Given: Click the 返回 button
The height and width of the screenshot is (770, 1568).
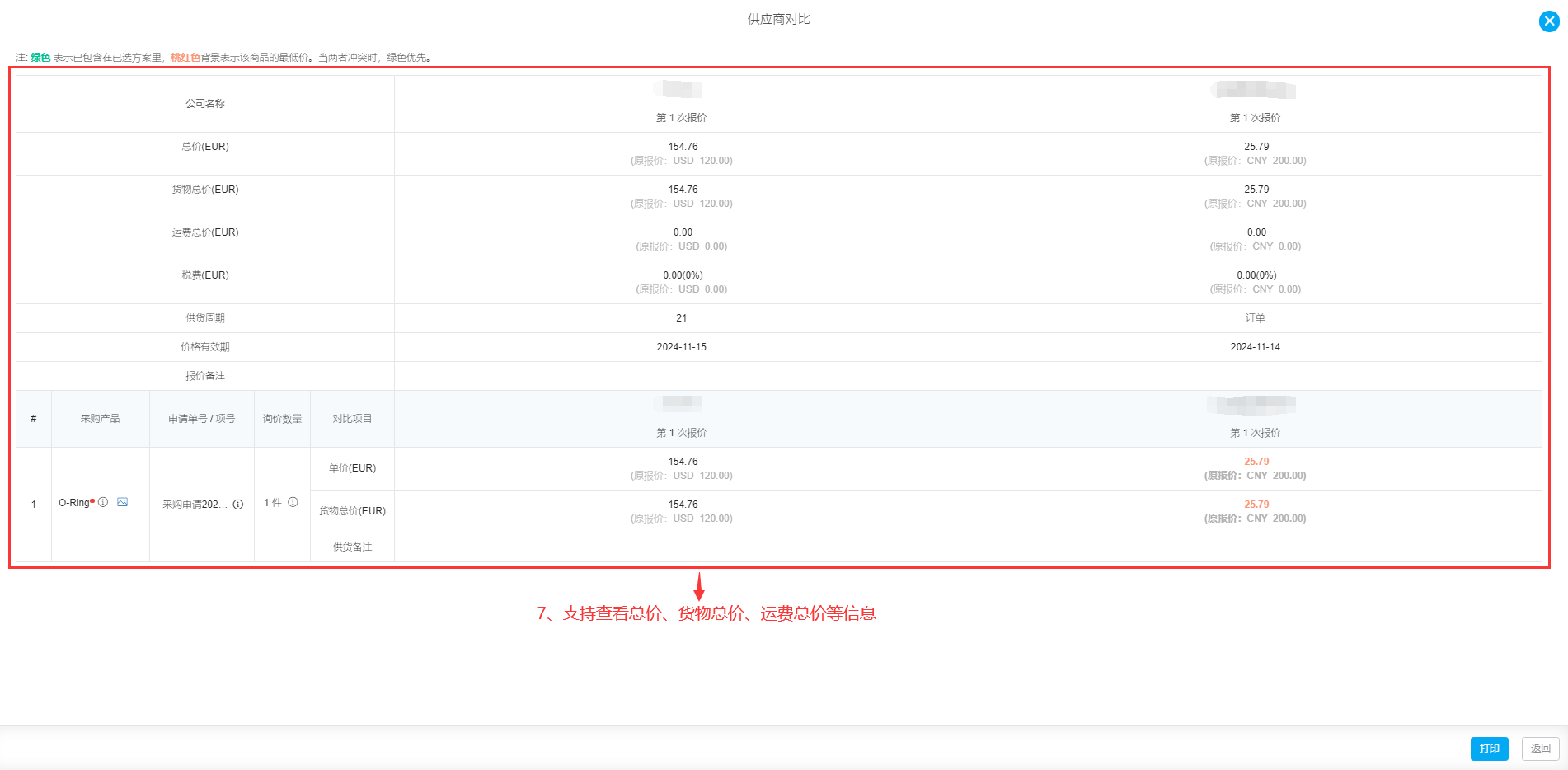Looking at the screenshot, I should pyautogui.click(x=1540, y=749).
